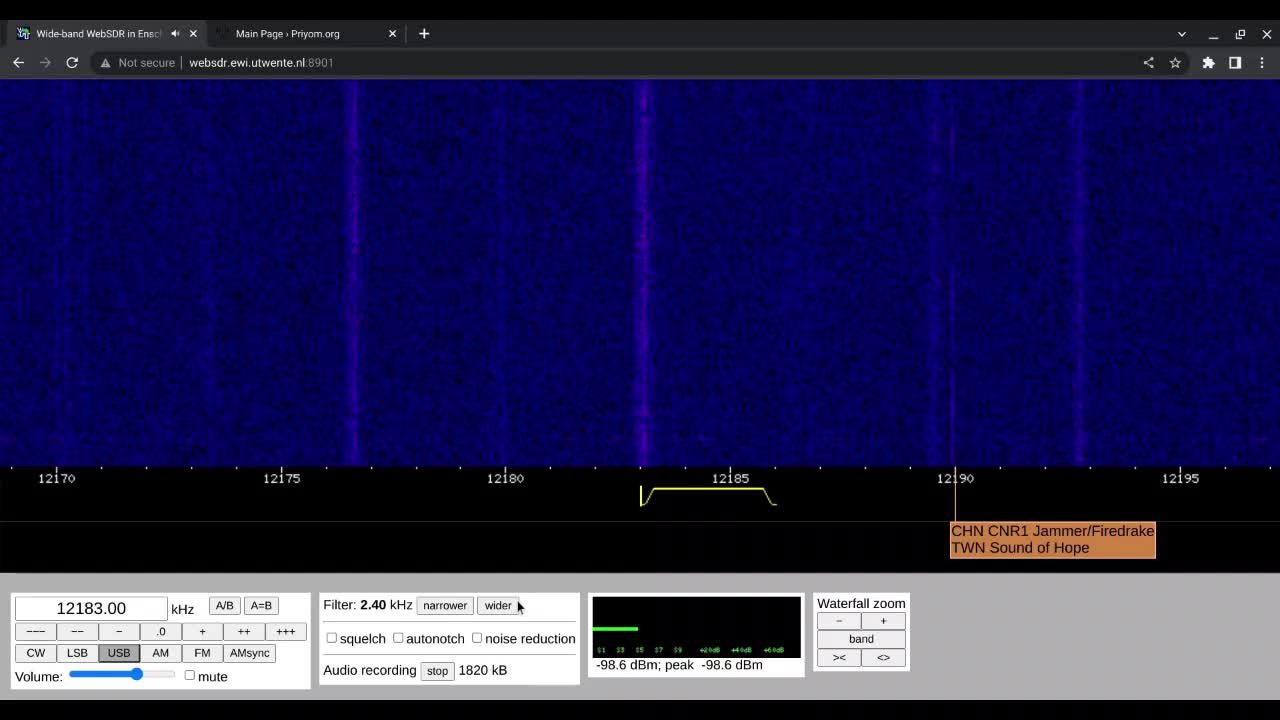Image resolution: width=1280 pixels, height=720 pixels.
Task: Select FM mode
Action: tap(202, 653)
